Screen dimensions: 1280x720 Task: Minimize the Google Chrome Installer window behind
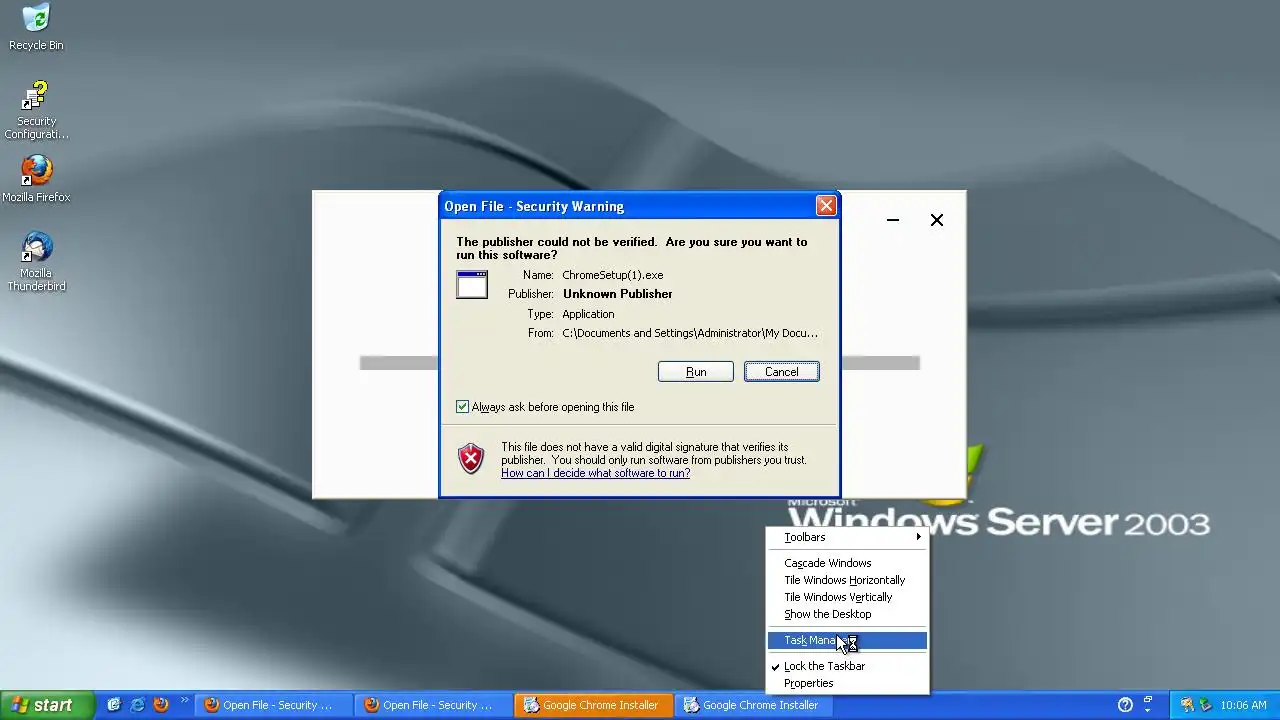click(x=893, y=220)
